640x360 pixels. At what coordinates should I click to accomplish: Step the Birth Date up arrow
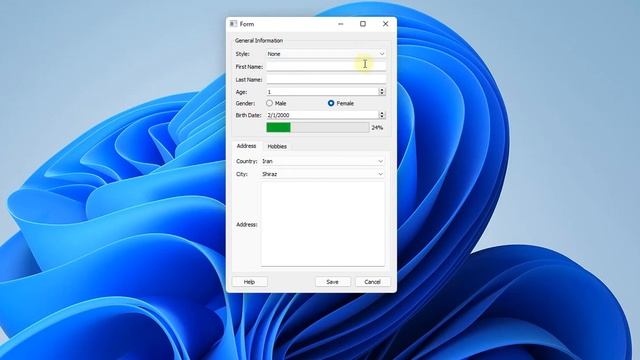coord(382,113)
